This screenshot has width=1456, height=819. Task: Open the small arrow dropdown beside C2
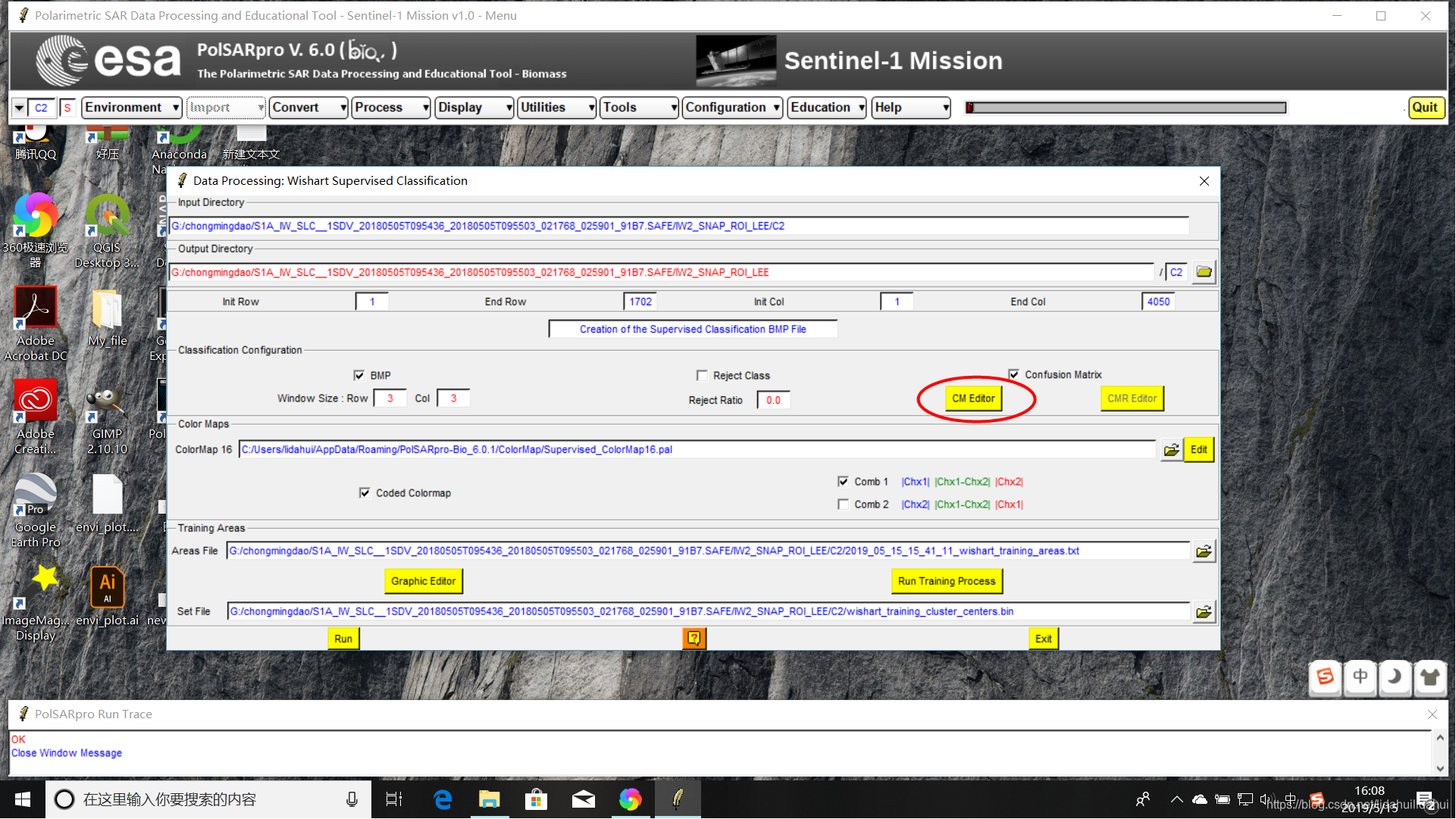coord(19,108)
